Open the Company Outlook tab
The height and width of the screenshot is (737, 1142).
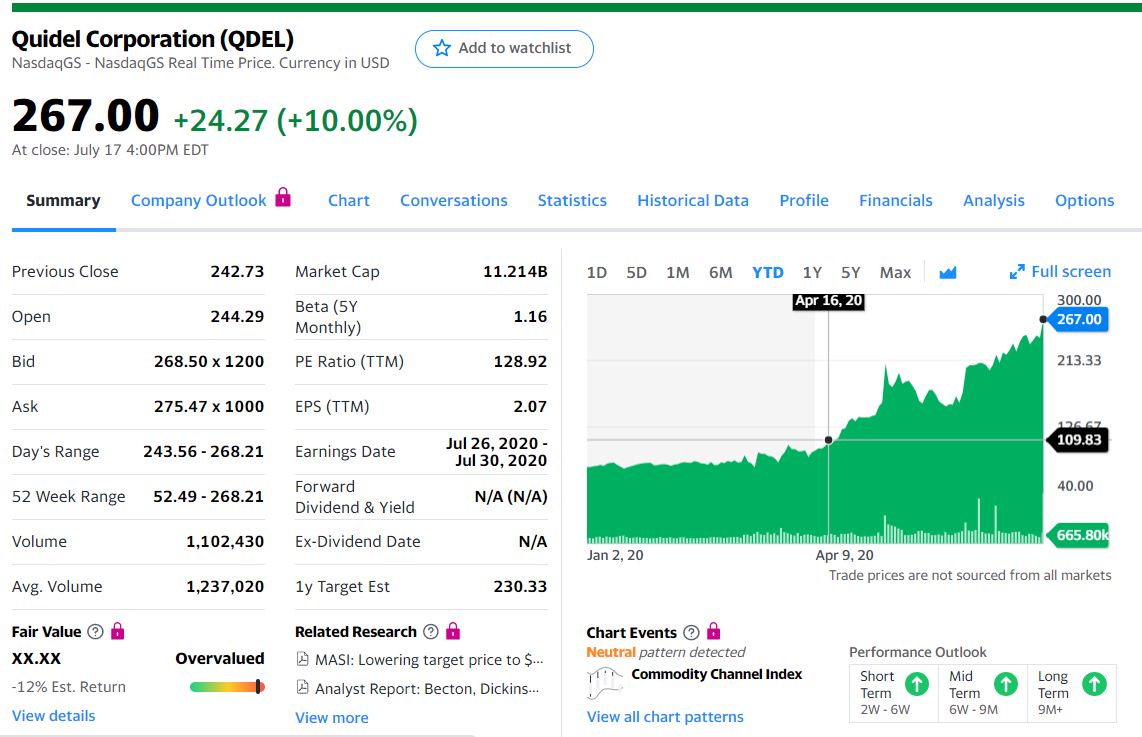199,201
